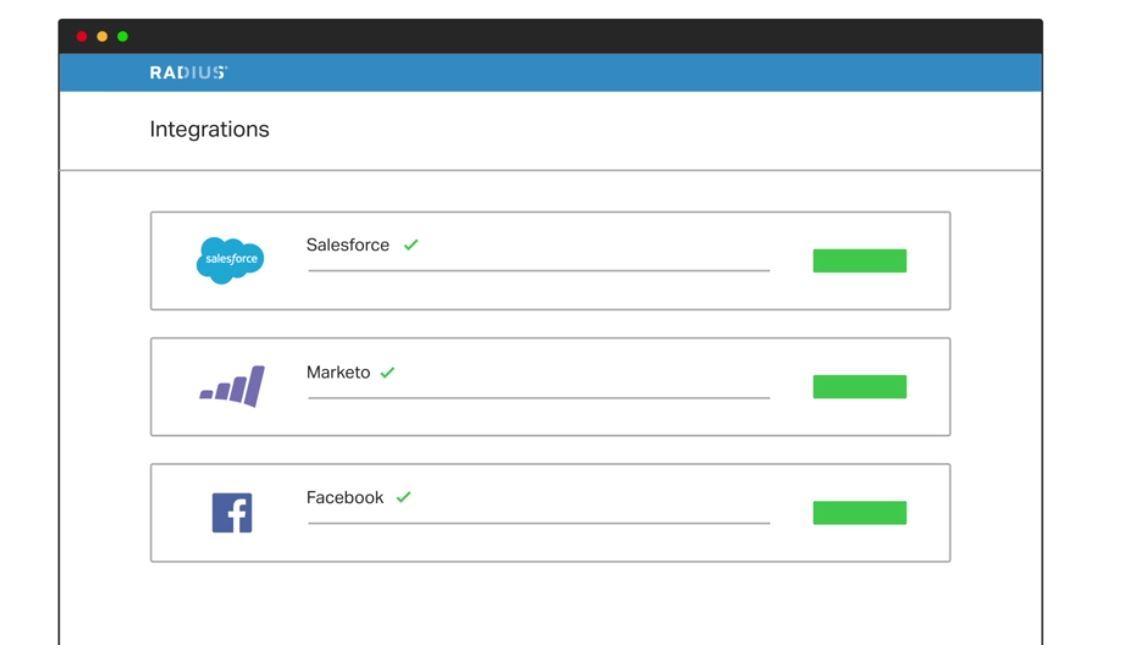Click the green checkmark beside Facebook

tap(403, 498)
